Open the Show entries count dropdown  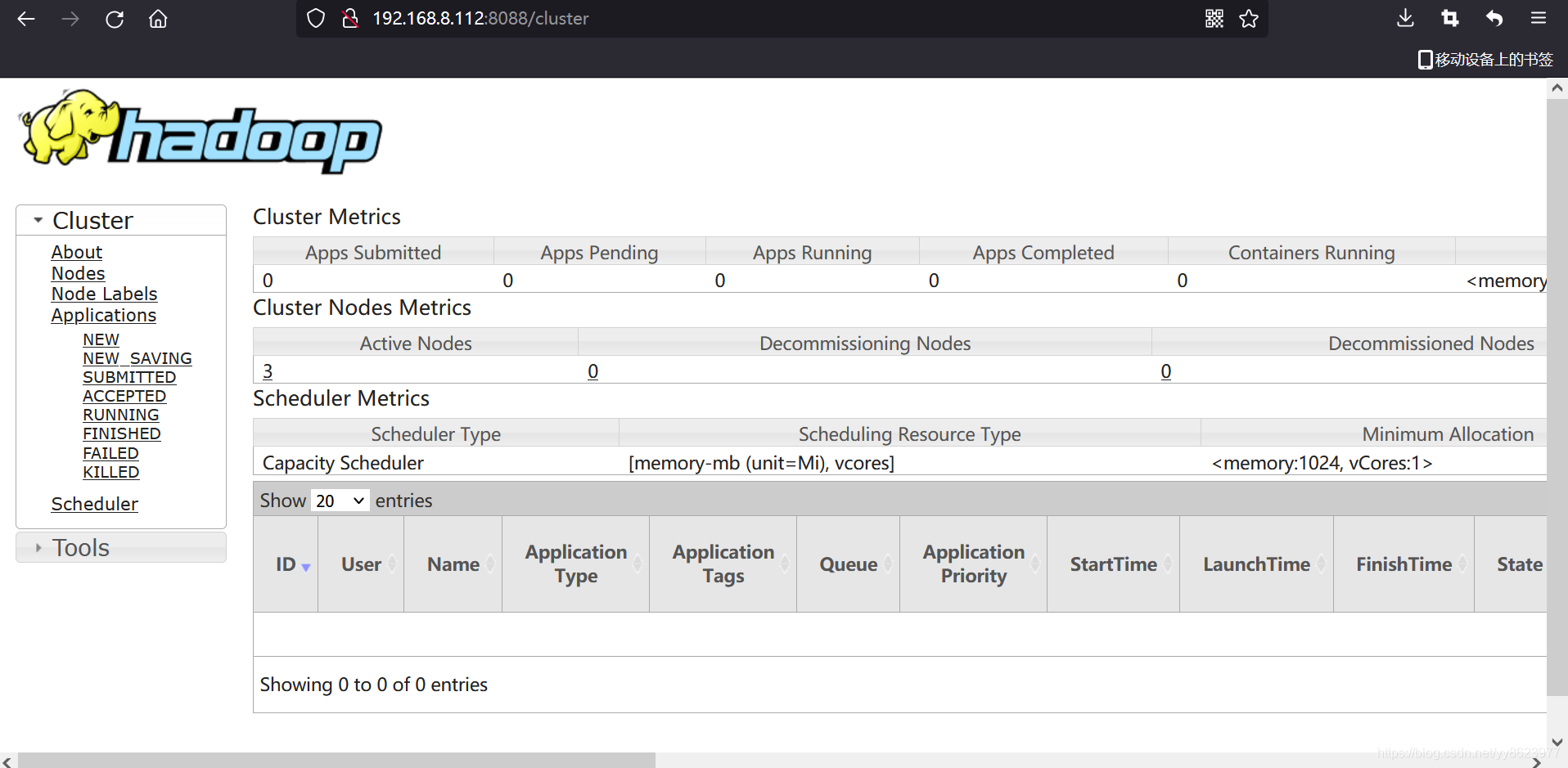click(340, 501)
